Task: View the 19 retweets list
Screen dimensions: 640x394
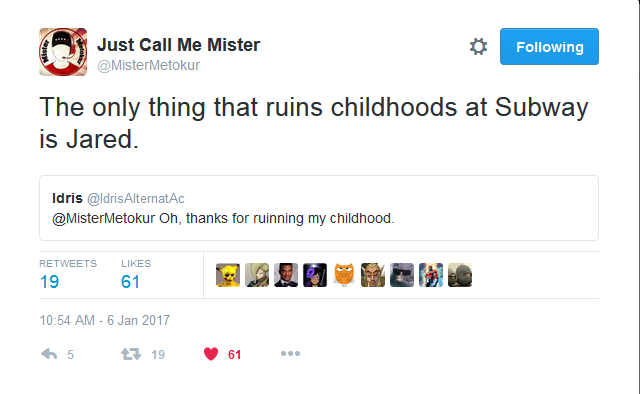Action: pos(68,275)
